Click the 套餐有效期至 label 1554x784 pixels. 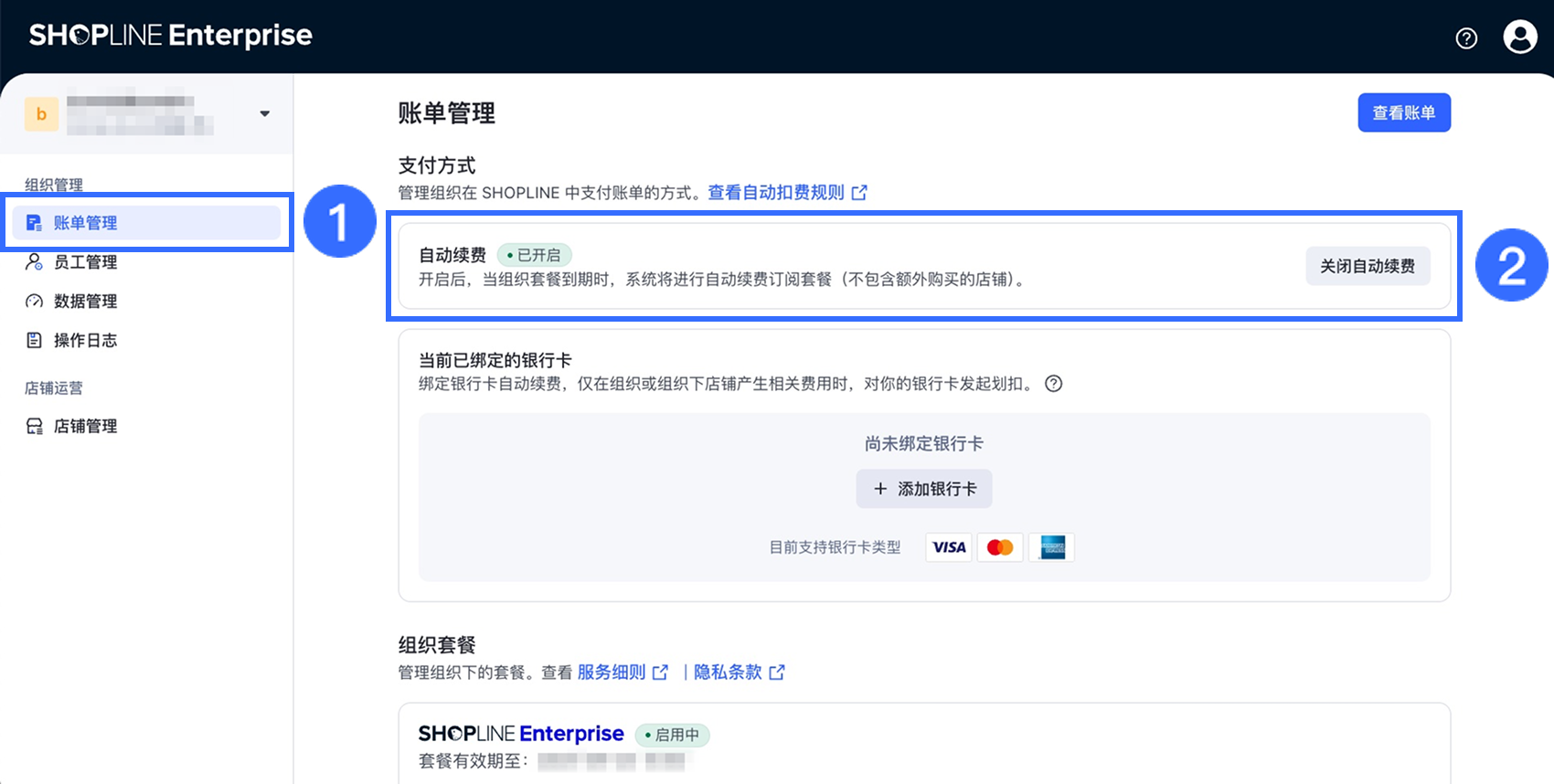coord(473,761)
